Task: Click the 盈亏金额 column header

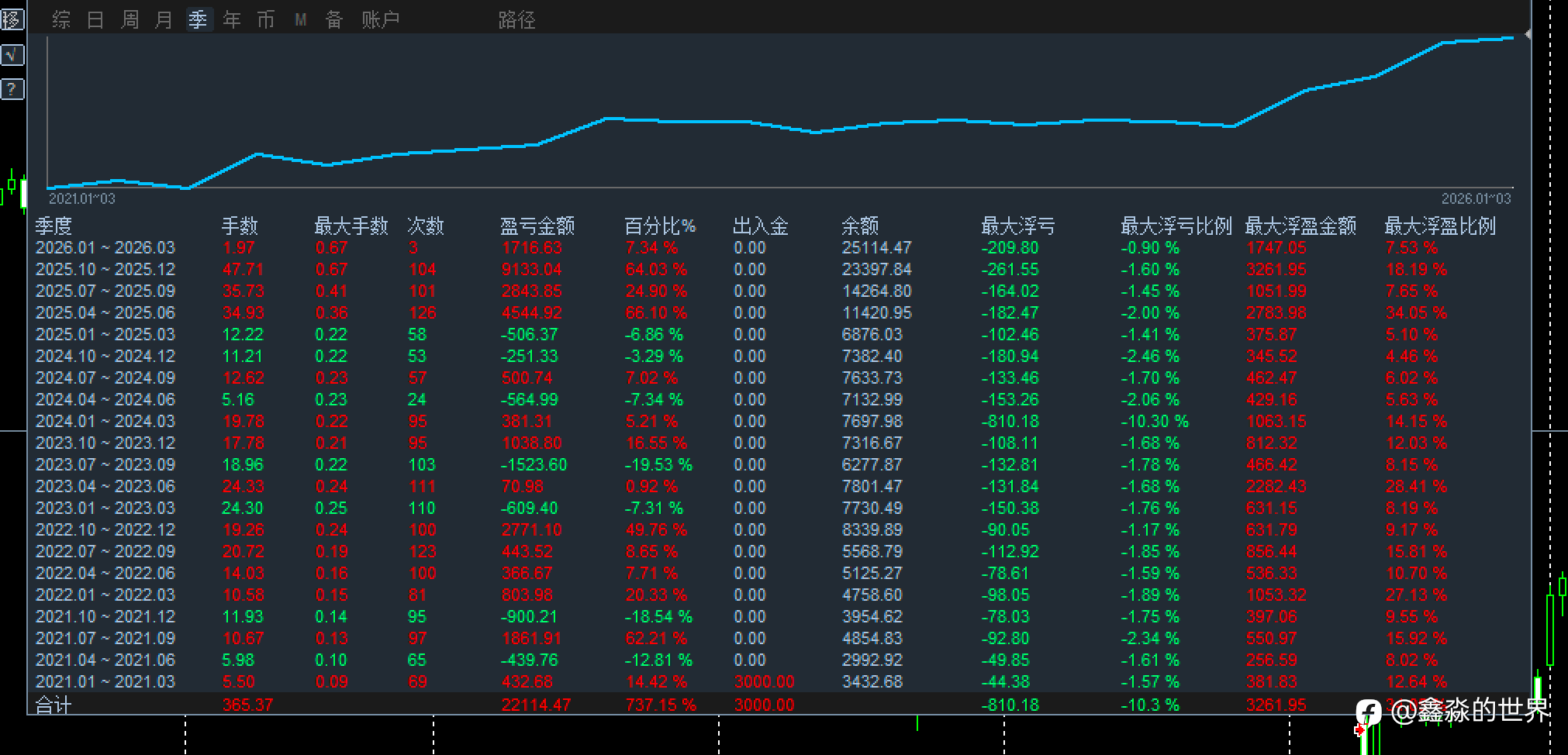Action: 537,226
